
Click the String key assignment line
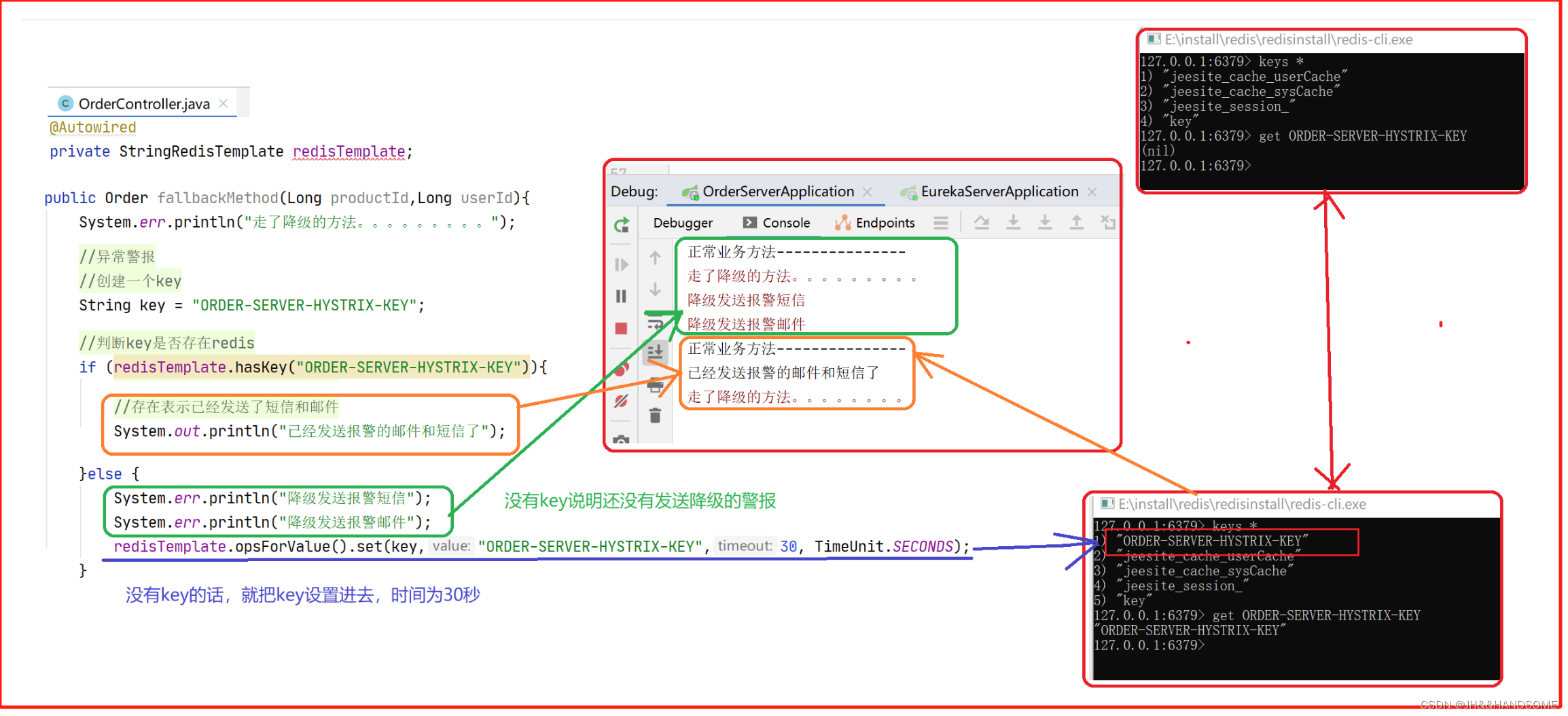[x=251, y=306]
